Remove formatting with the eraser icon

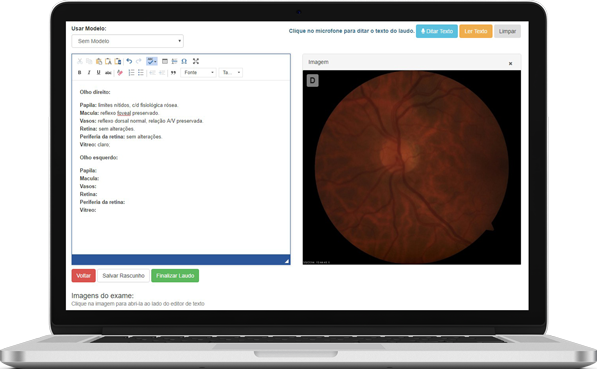click(x=120, y=73)
